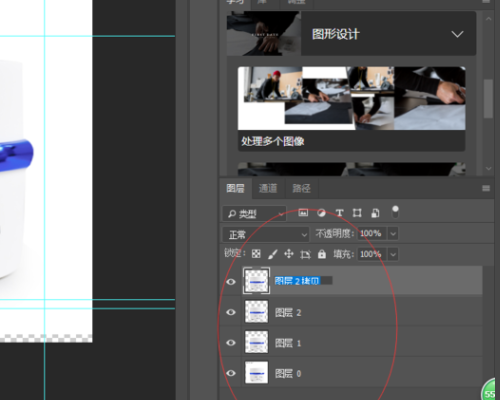Select the 图层 1 layer

click(351, 343)
